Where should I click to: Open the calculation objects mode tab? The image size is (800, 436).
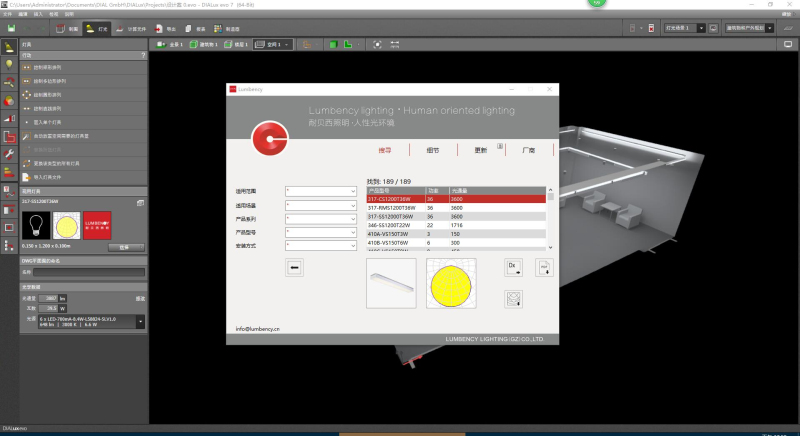click(x=131, y=29)
